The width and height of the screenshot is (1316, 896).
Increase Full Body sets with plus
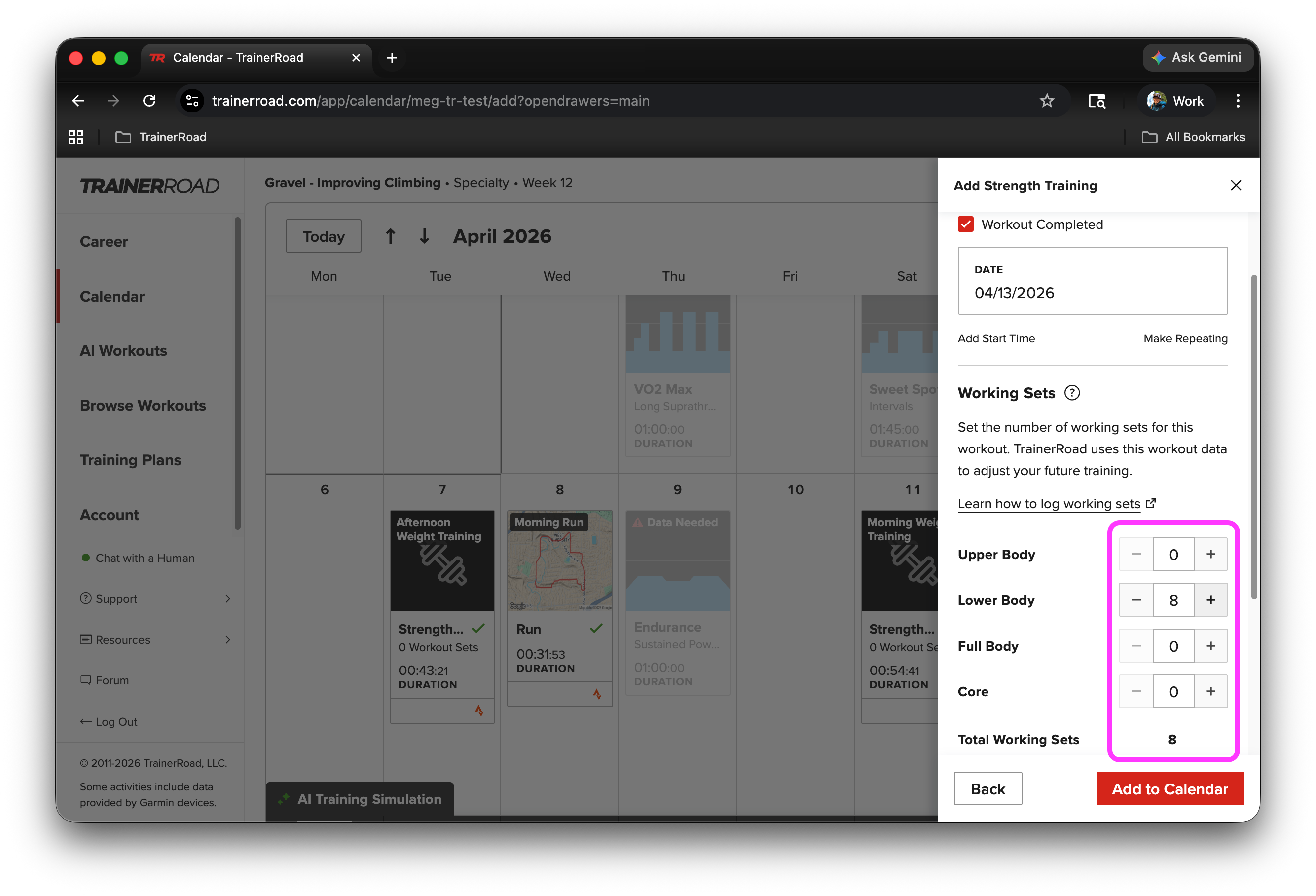click(x=1210, y=646)
